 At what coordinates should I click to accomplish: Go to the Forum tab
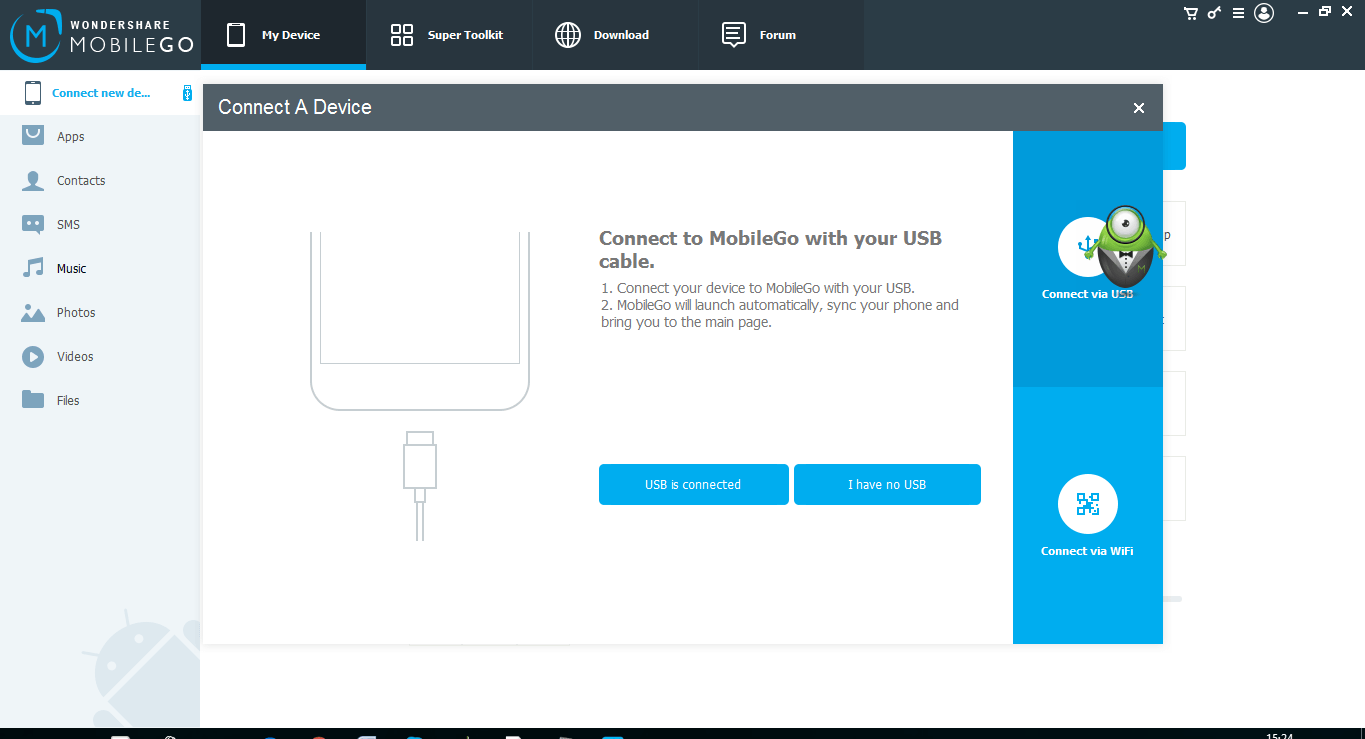pyautogui.click(x=759, y=35)
